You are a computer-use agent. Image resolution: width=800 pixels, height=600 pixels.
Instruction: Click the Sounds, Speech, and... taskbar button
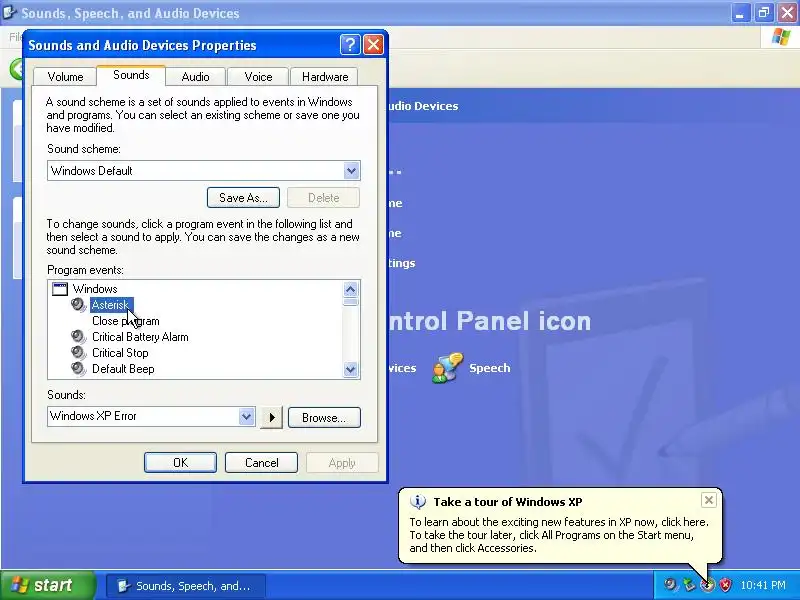(x=186, y=586)
